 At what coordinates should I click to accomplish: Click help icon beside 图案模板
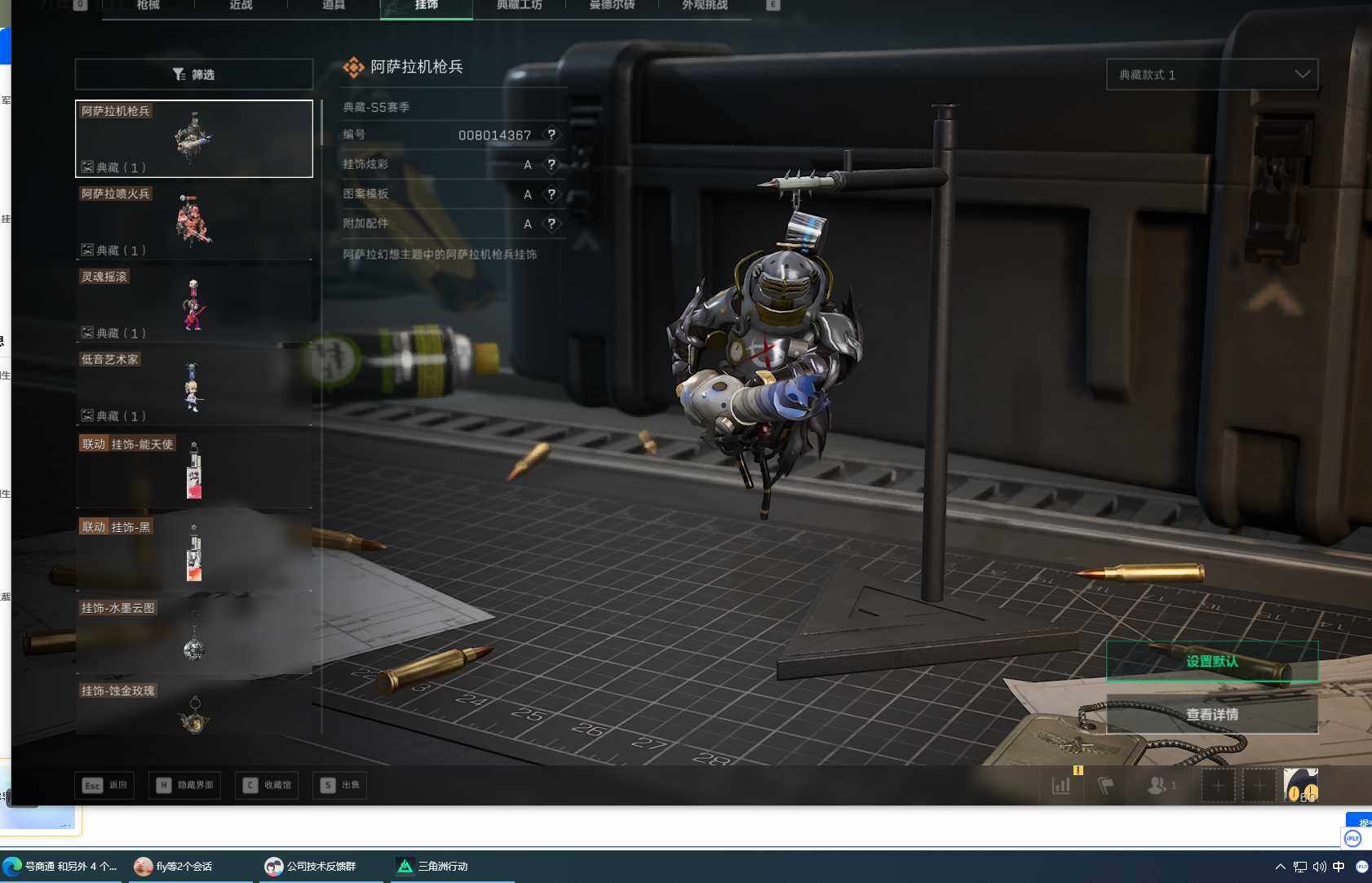(x=551, y=194)
